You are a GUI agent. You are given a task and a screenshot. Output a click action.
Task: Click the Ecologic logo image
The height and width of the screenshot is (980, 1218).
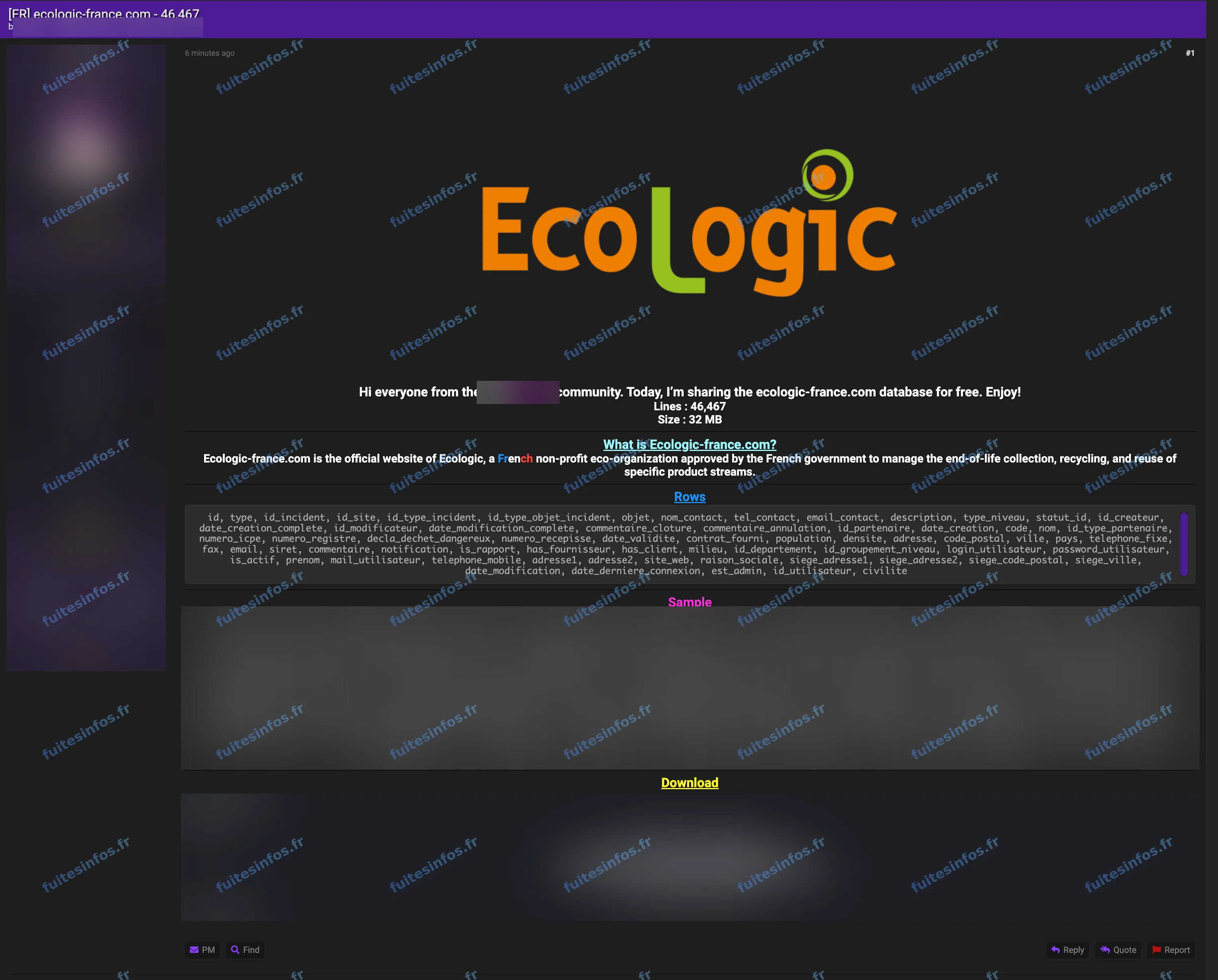pos(689,223)
